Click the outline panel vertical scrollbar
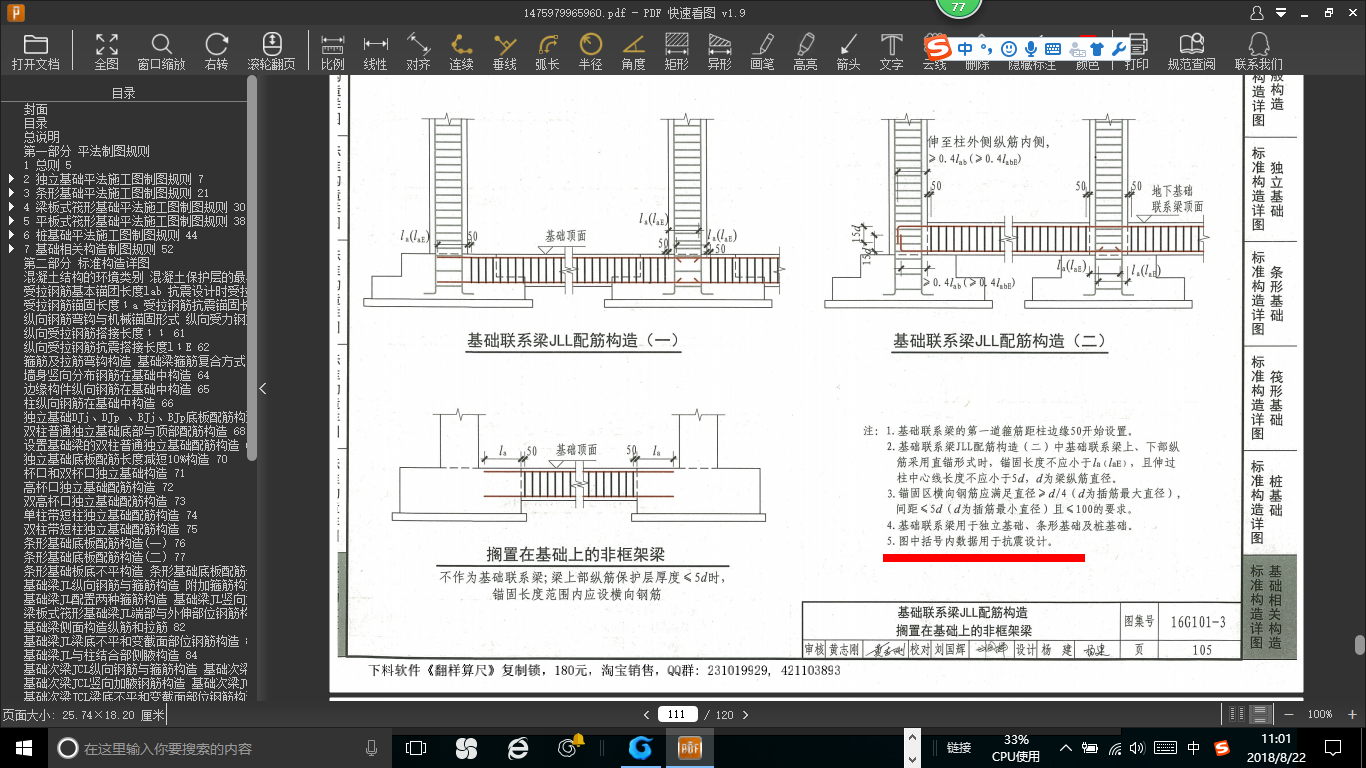 [252, 268]
